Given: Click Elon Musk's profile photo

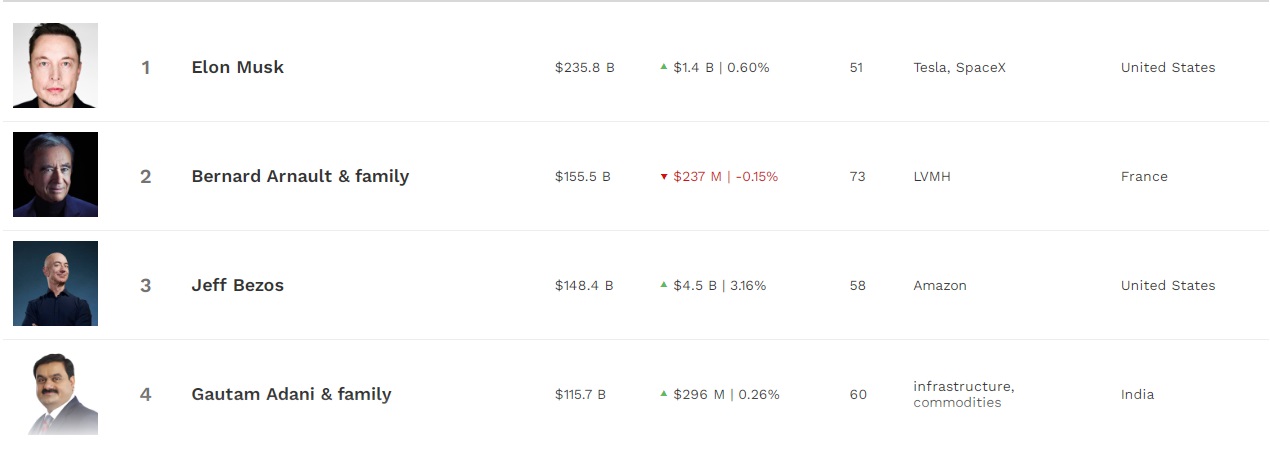Looking at the screenshot, I should point(55,66).
